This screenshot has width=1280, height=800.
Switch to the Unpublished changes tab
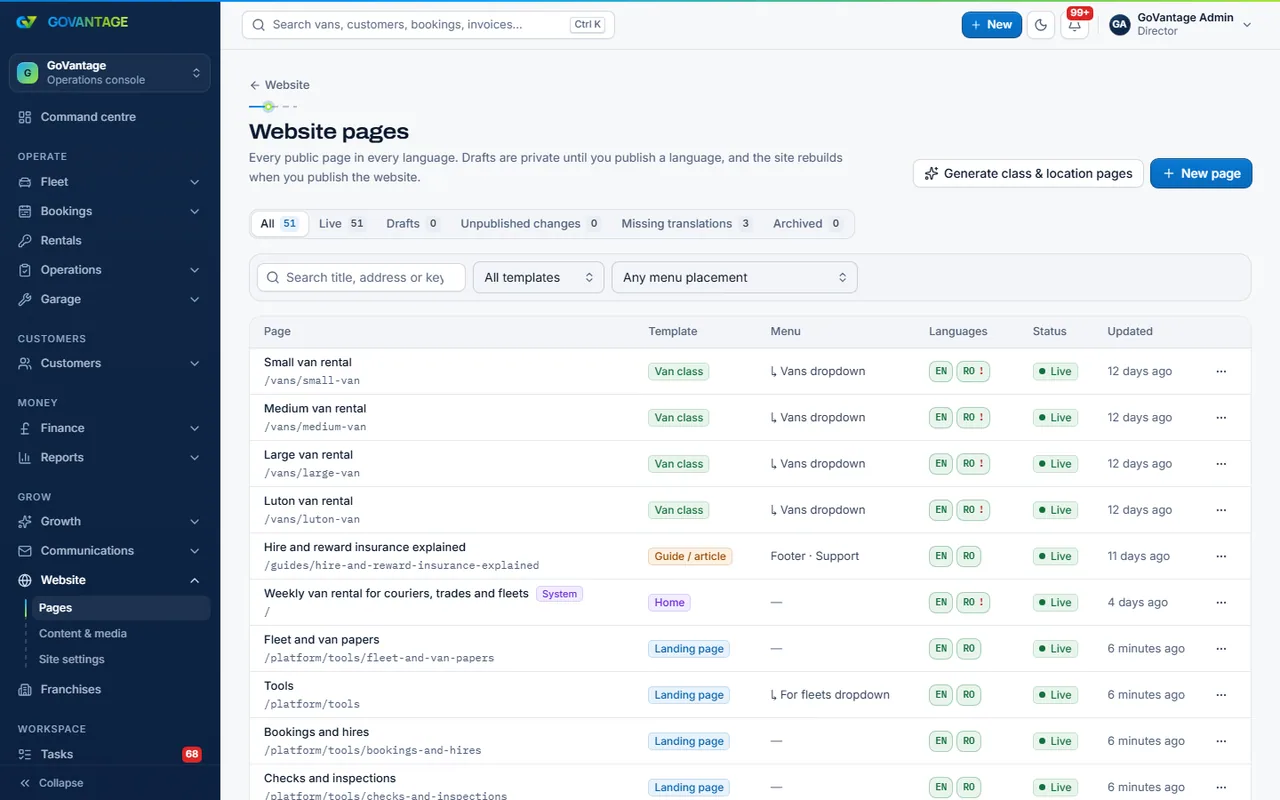[530, 224]
